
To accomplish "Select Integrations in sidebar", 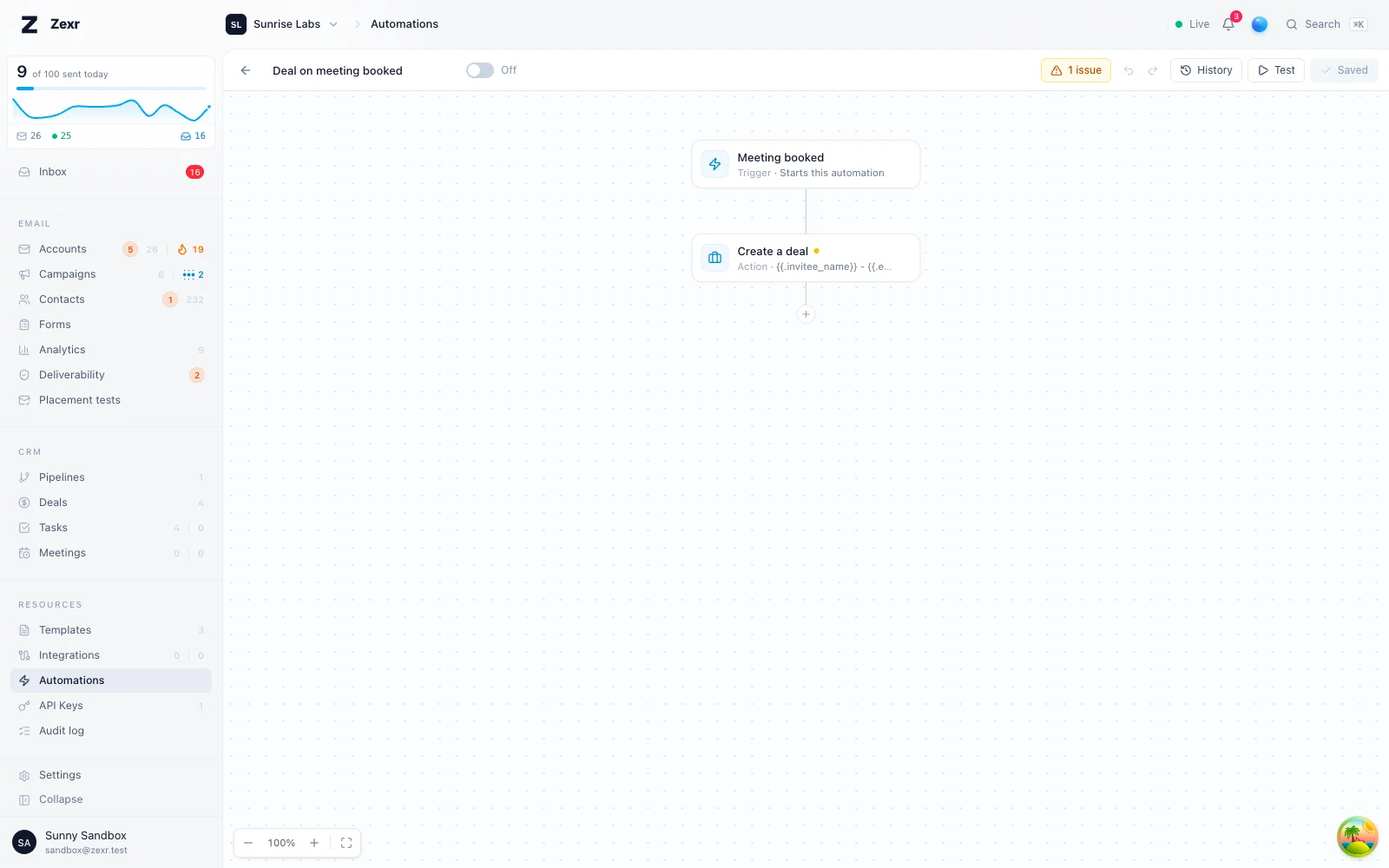I will pyautogui.click(x=111, y=655).
